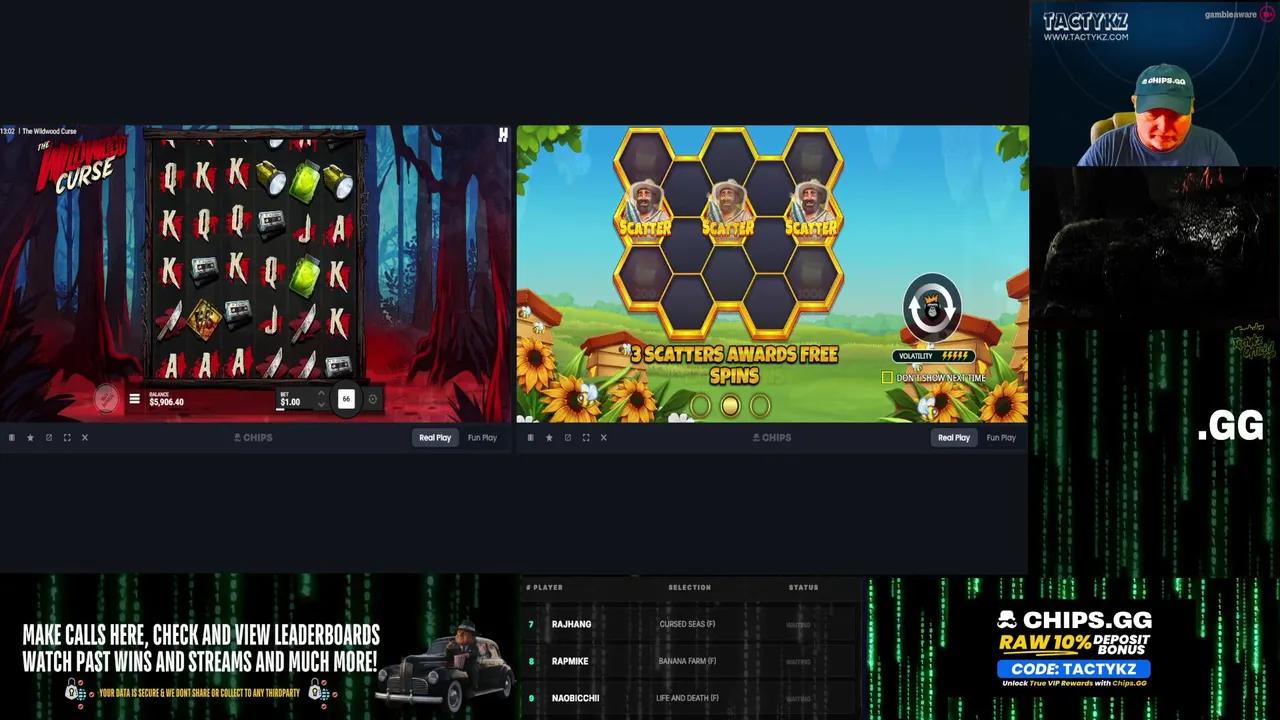Click the left Scatter beekeeper symbol
Viewport: 1280px width, 720px height.
point(645,208)
